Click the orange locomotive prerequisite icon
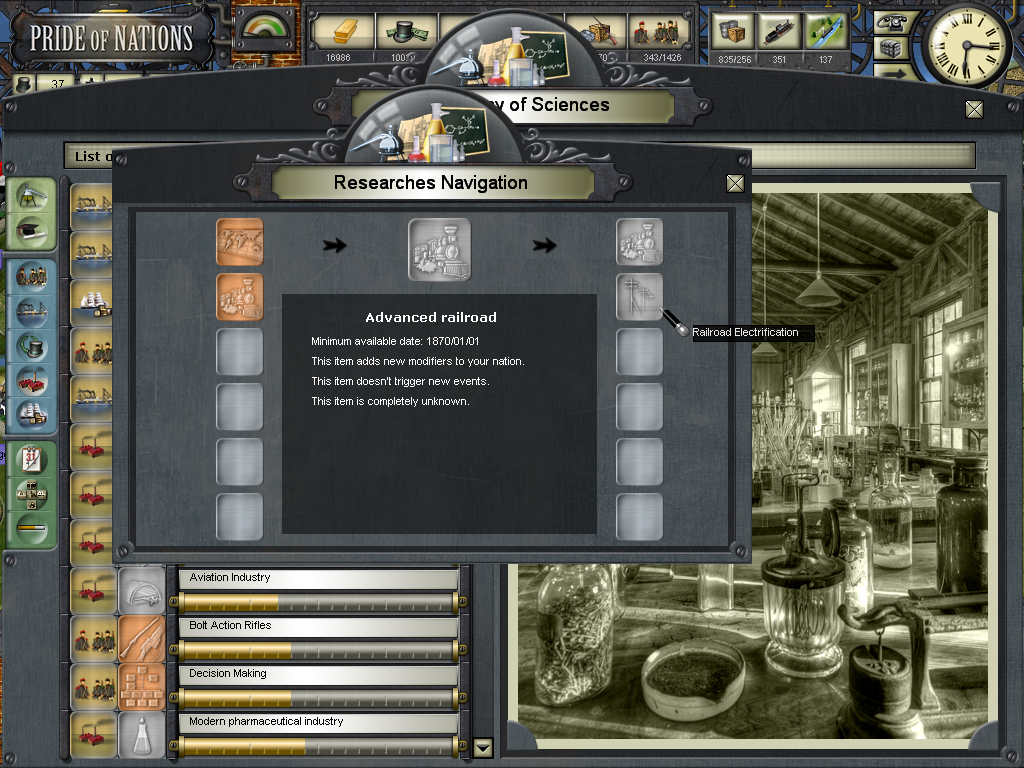Screen dimensions: 1024x768 pos(240,297)
